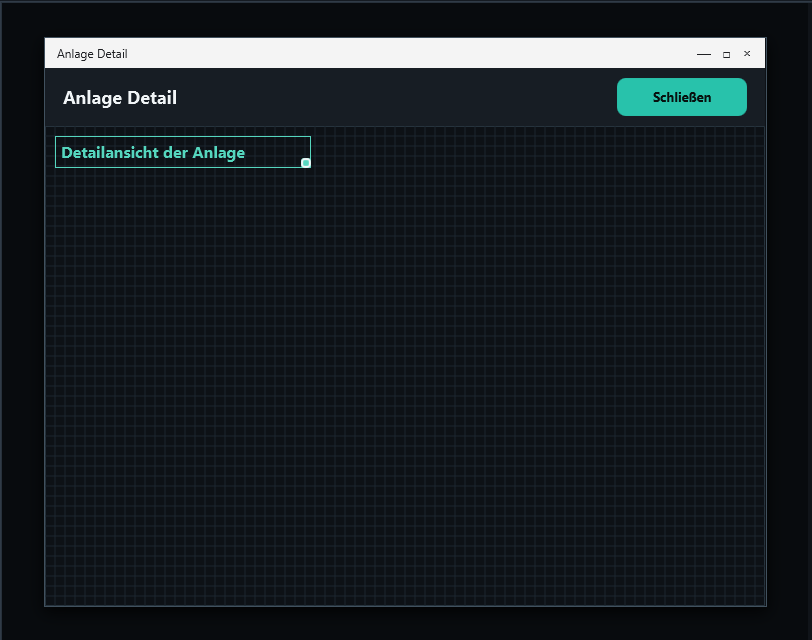Click the Anlage Detail title bar text

pyautogui.click(x=92, y=54)
